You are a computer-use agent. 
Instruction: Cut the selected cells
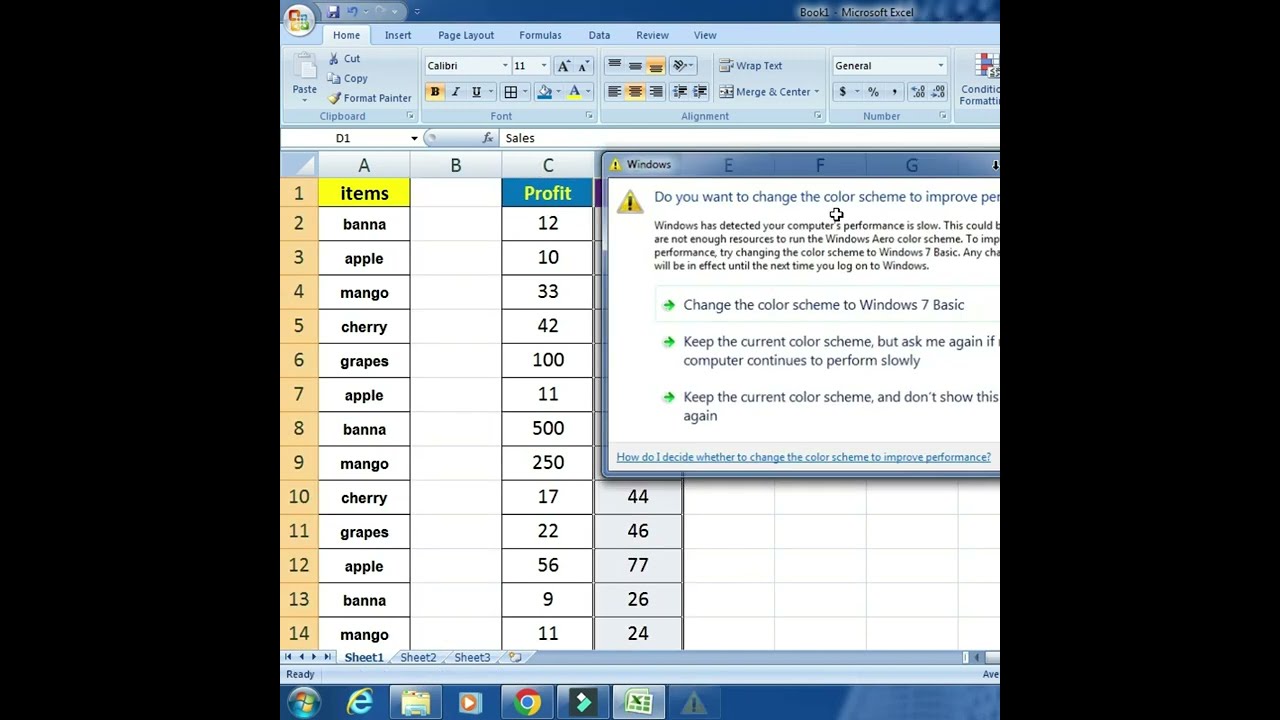coord(344,59)
